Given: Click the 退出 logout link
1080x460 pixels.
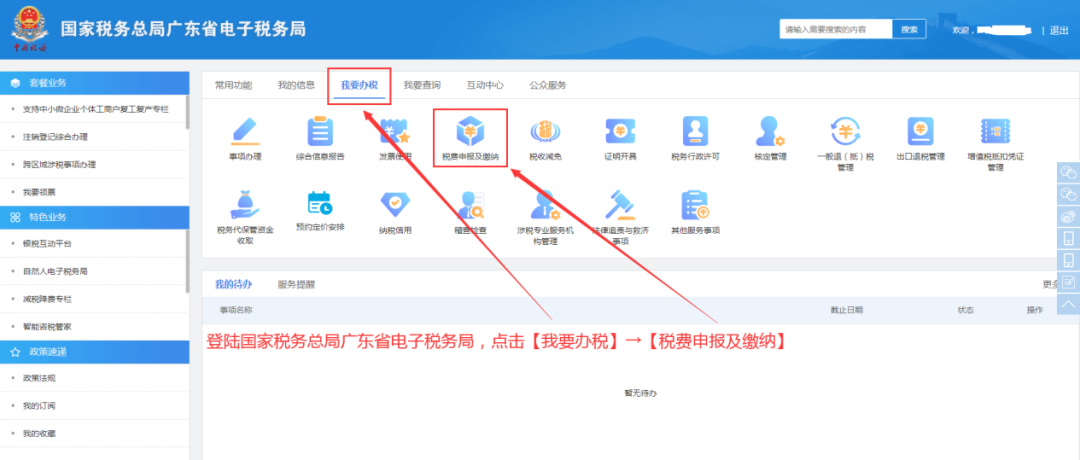Looking at the screenshot, I should [1059, 30].
